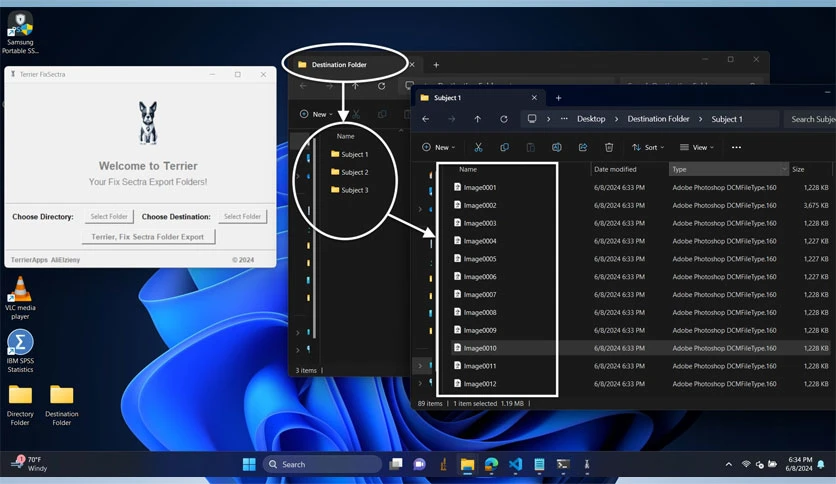The image size is (836, 484).
Task: Select the file Image0012
Action: (475, 384)
